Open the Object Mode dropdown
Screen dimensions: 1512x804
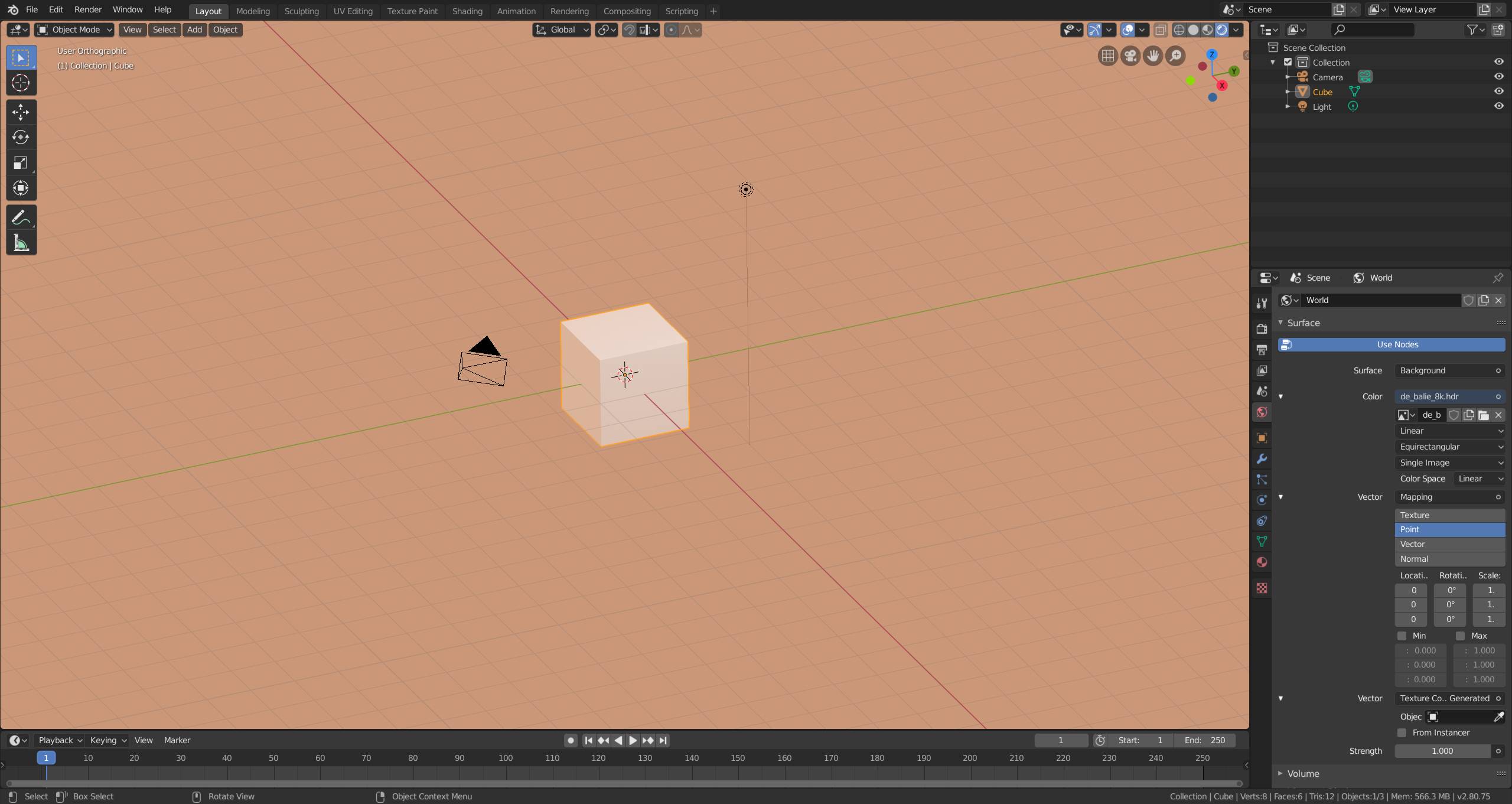point(74,30)
